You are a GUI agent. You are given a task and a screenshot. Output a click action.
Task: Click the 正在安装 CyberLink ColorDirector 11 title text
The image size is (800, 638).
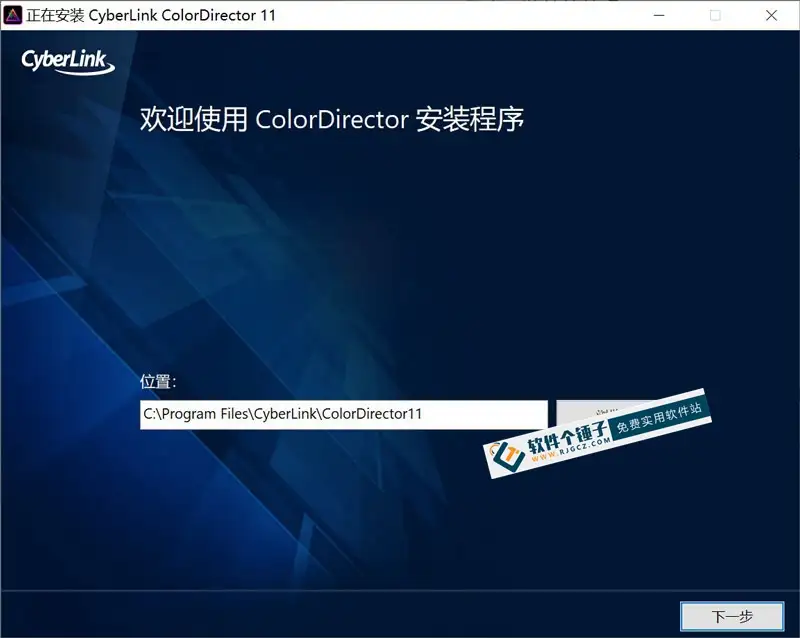pos(151,15)
